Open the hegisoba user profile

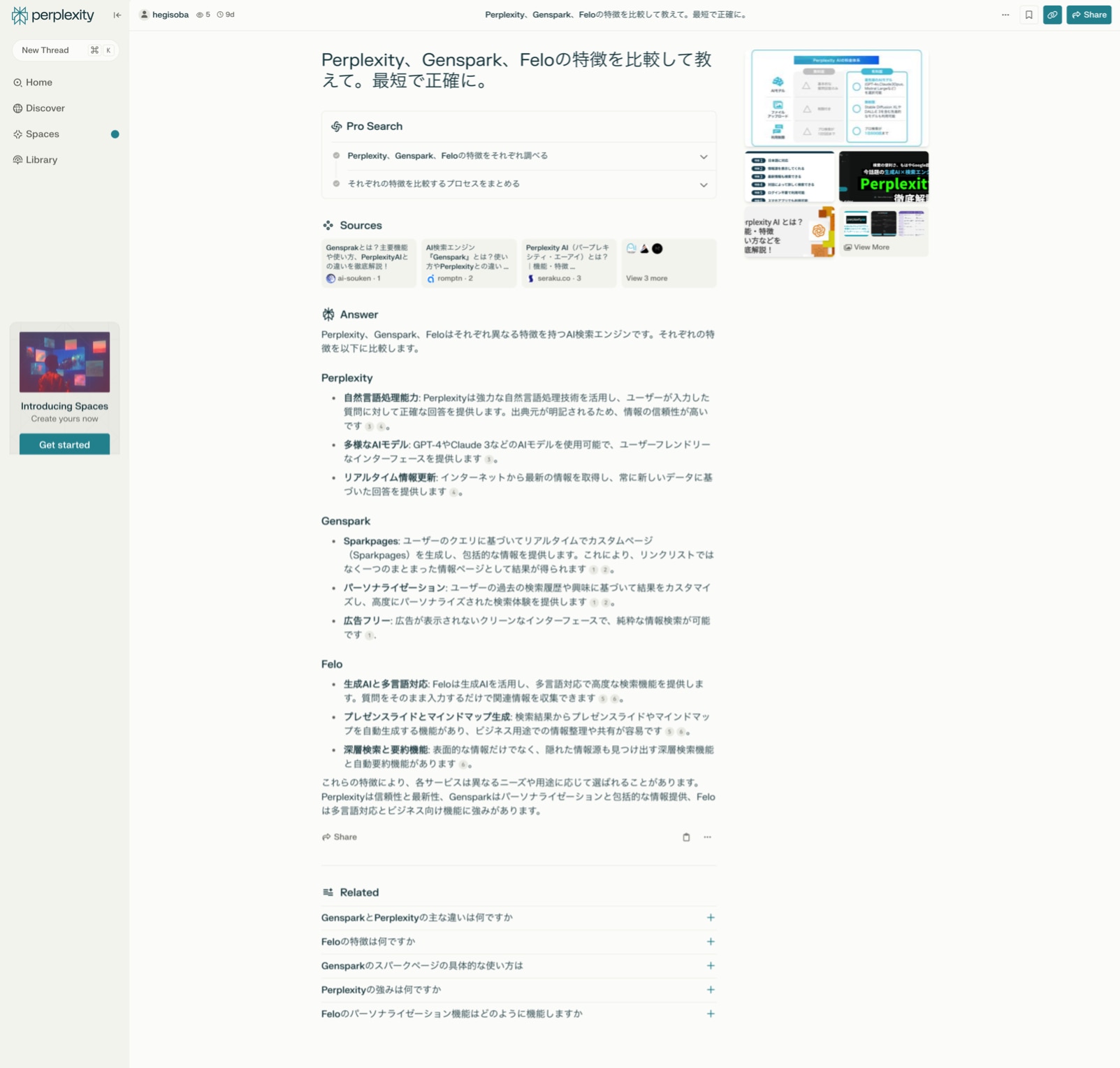164,15
